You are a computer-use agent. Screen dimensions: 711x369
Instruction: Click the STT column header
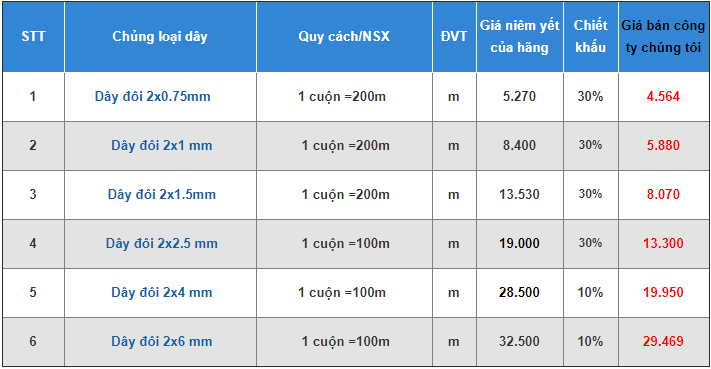coord(33,36)
